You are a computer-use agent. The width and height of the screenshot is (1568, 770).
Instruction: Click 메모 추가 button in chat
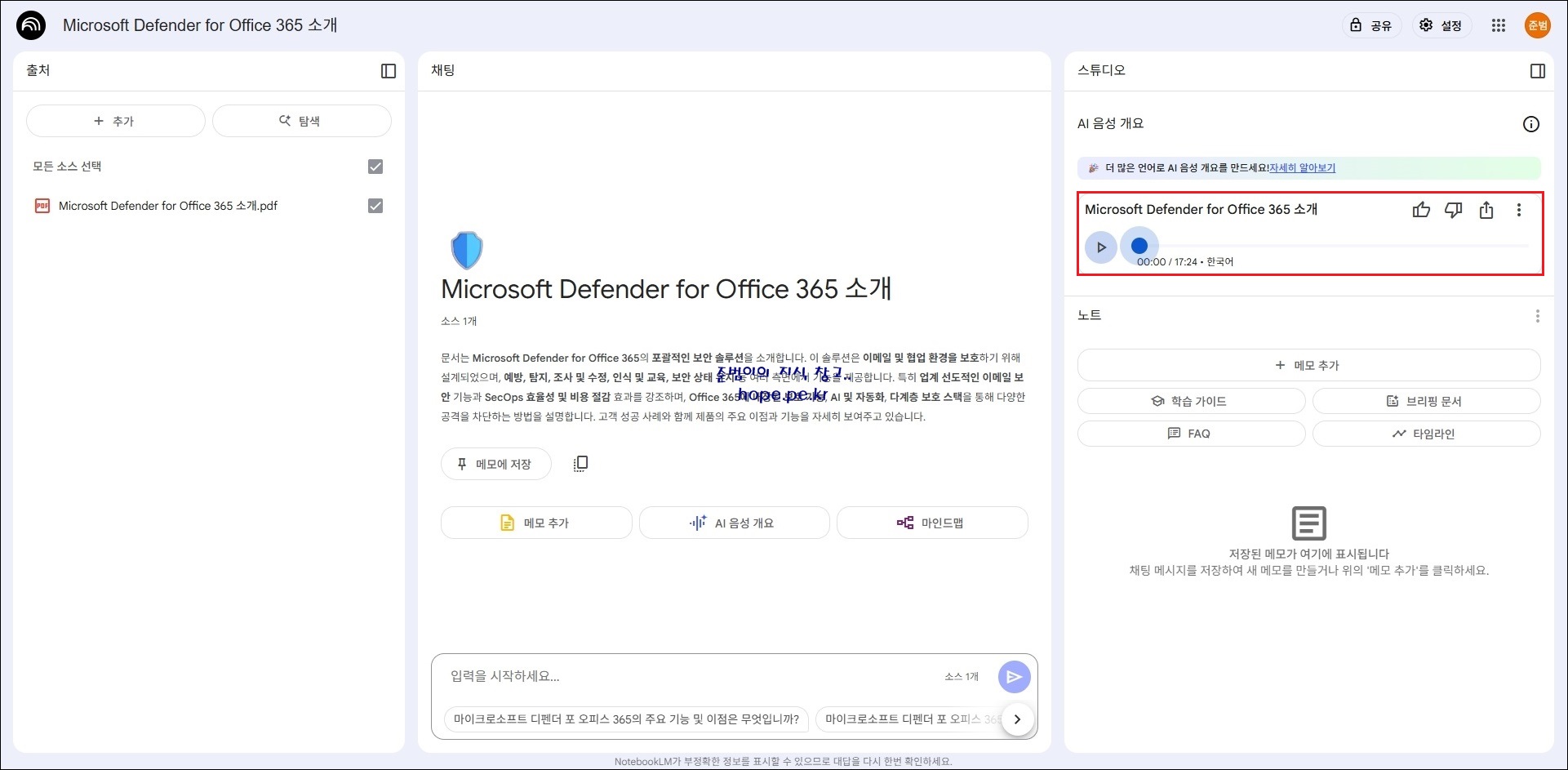[x=536, y=523]
